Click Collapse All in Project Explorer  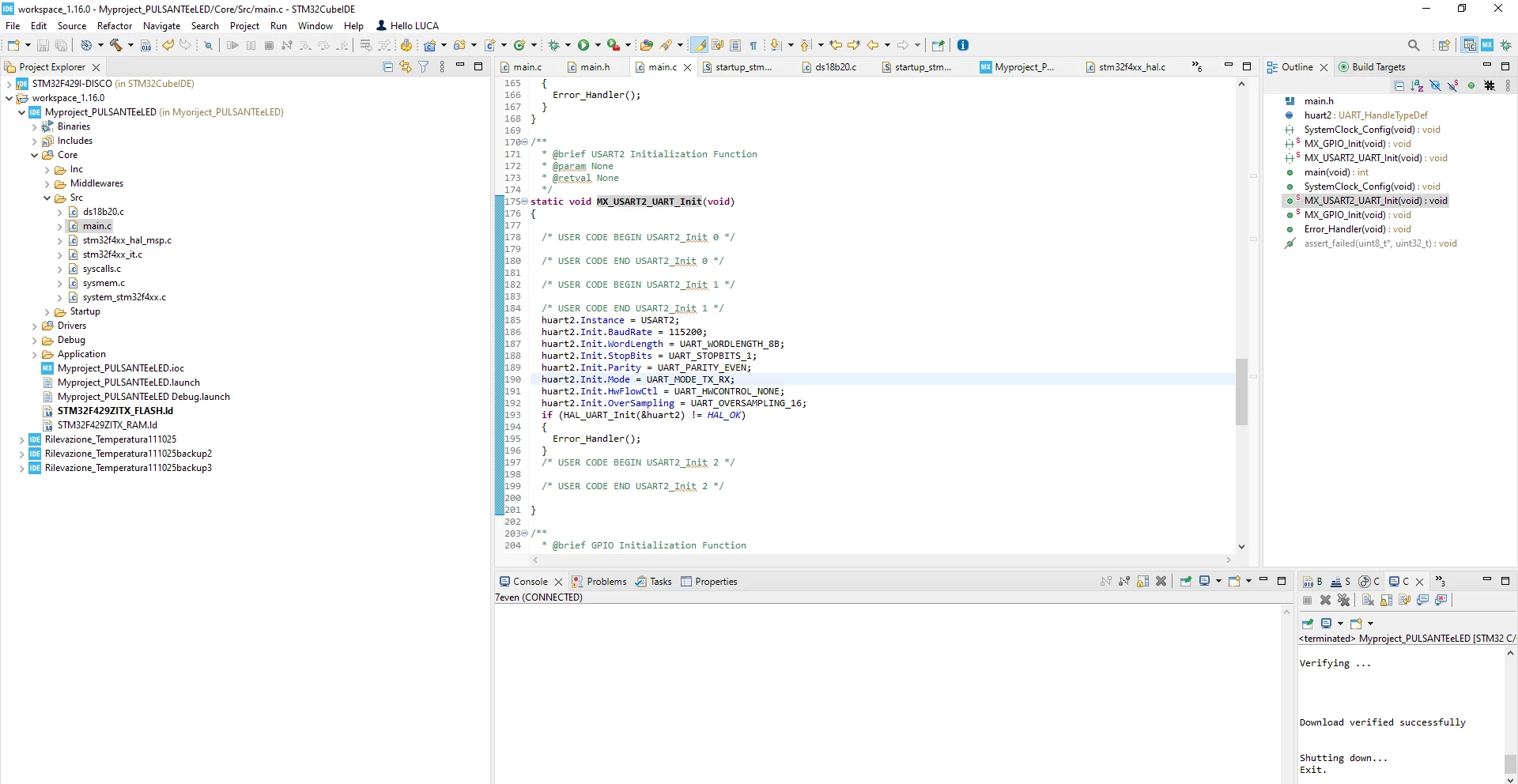point(387,67)
